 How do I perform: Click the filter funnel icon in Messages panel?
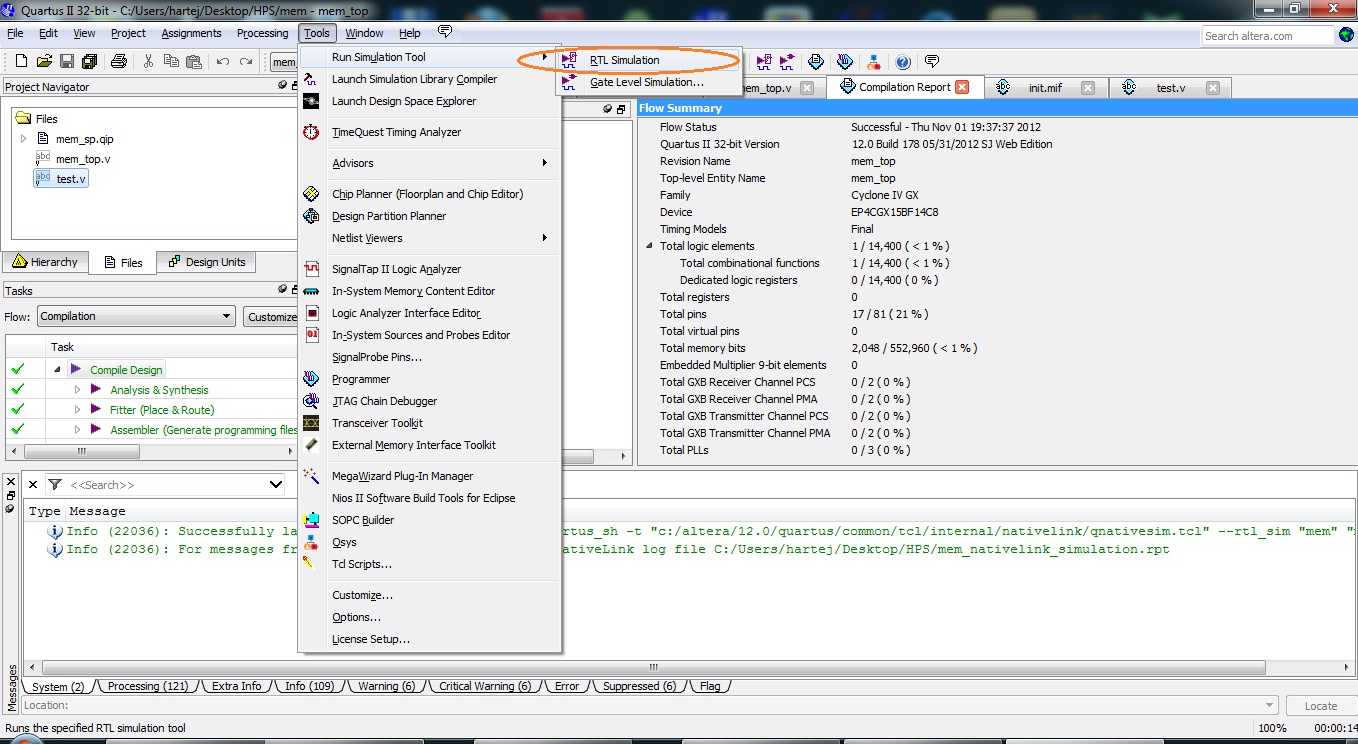(55, 484)
